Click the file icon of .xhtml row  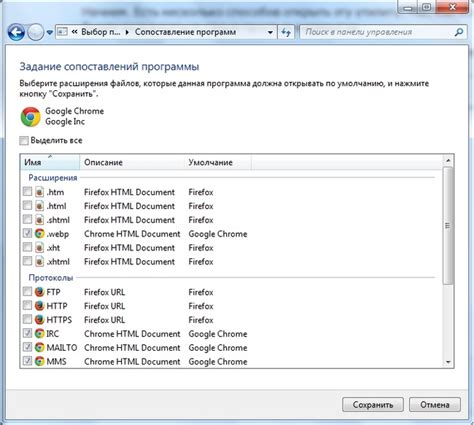click(x=39, y=261)
